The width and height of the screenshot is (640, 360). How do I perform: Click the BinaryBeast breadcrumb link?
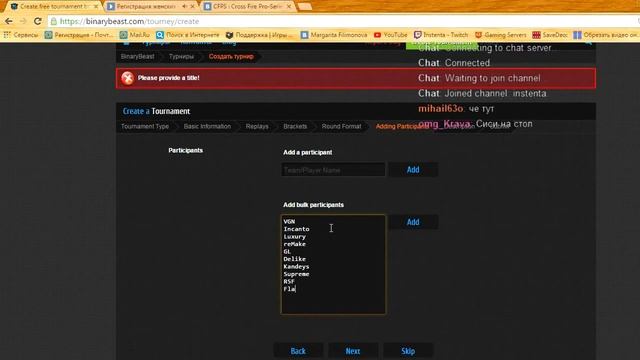(x=138, y=57)
